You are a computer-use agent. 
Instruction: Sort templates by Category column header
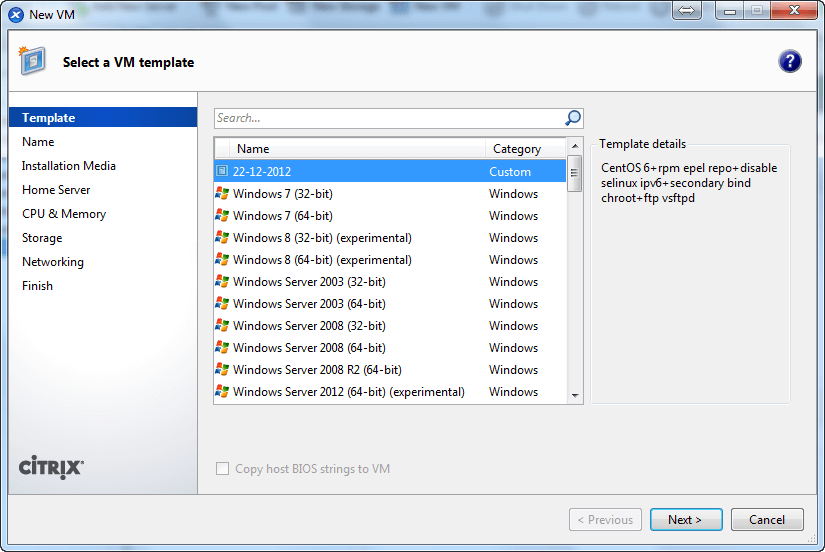pyautogui.click(x=525, y=149)
